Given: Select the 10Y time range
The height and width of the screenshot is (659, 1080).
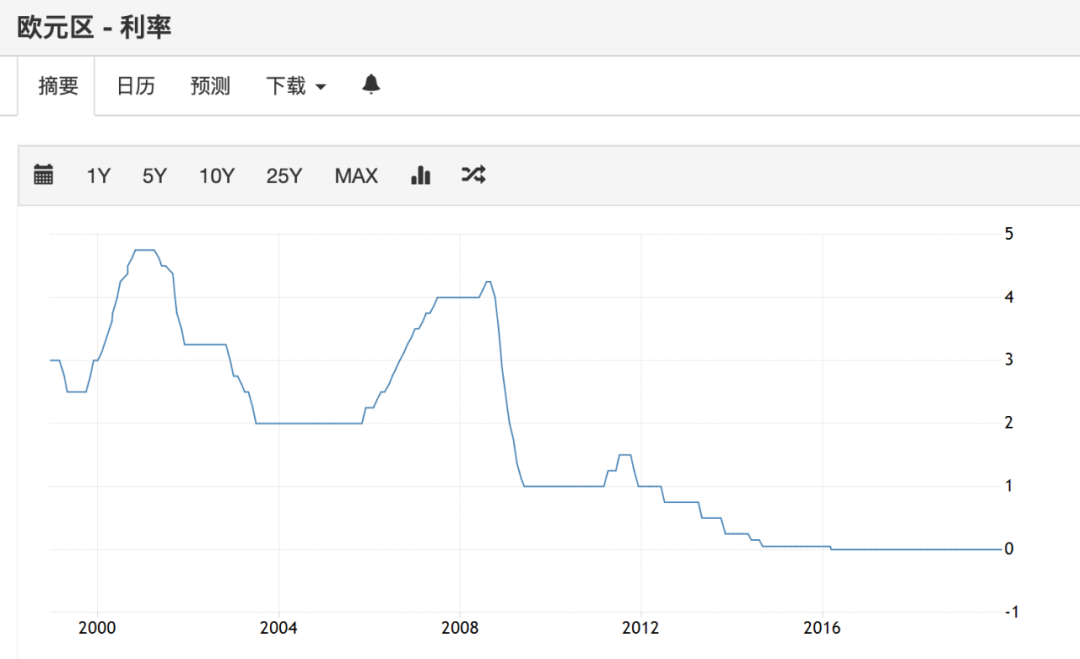Looking at the screenshot, I should click(216, 176).
